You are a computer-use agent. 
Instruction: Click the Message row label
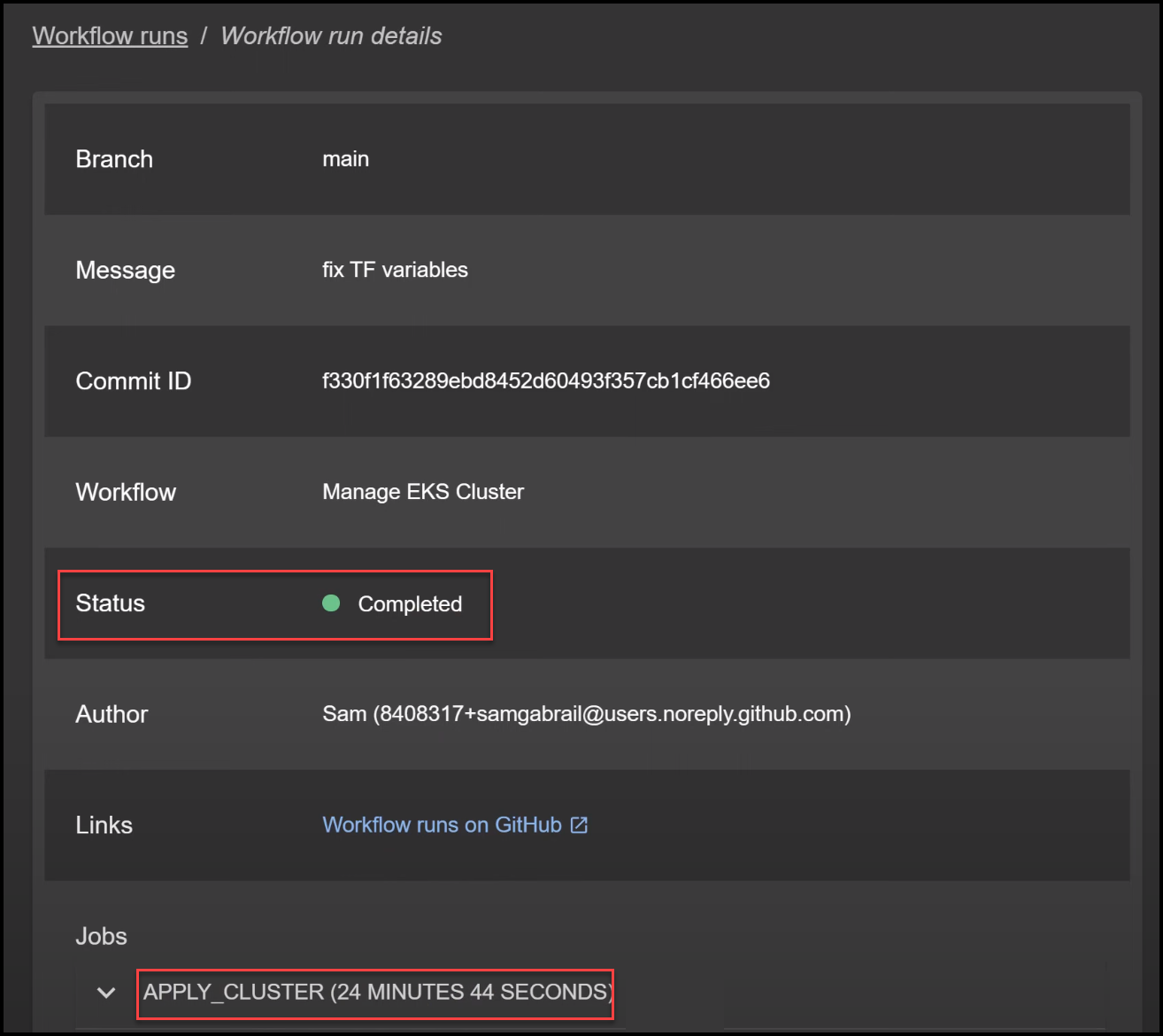[125, 270]
